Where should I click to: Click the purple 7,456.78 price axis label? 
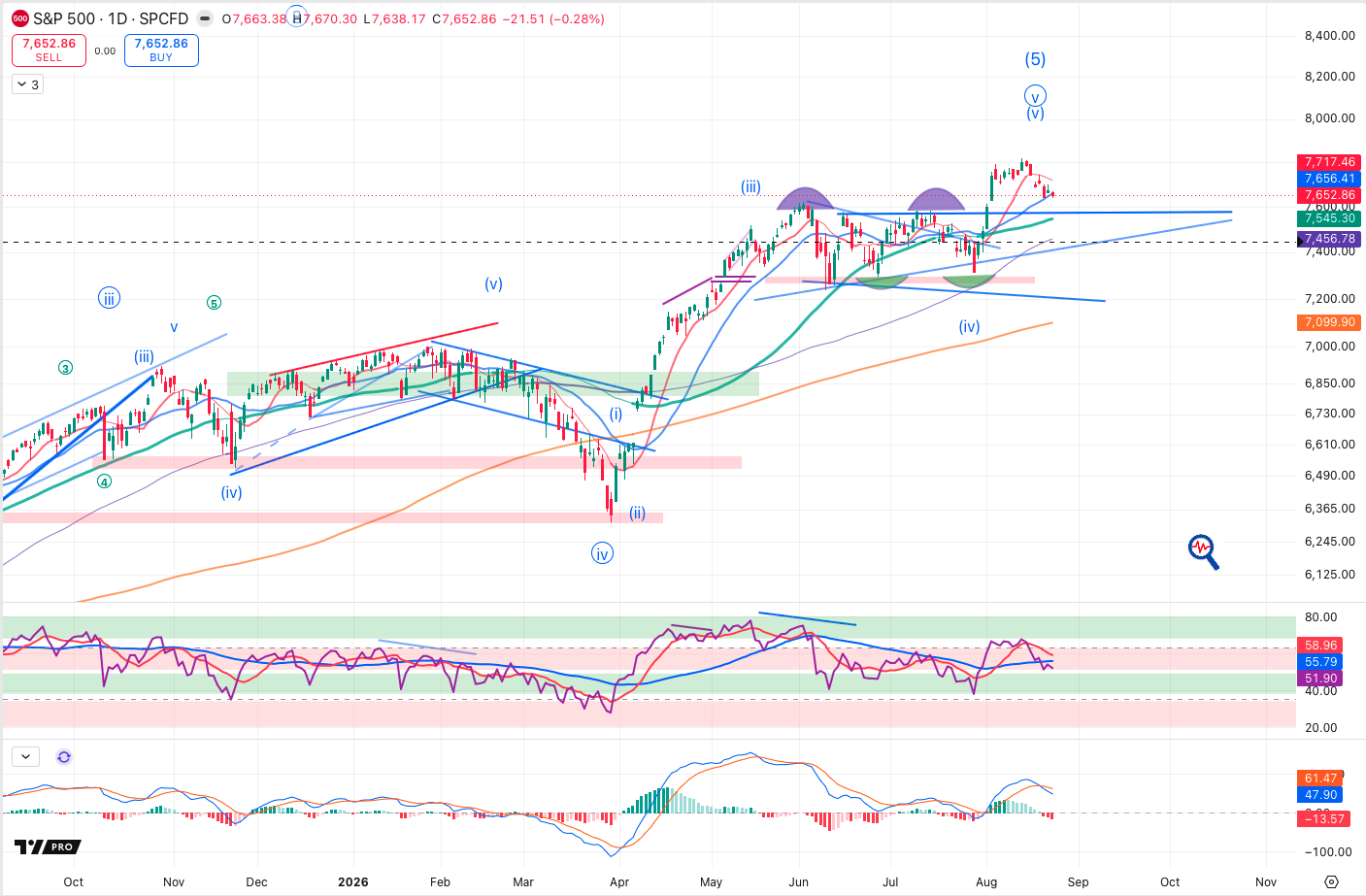pos(1329,239)
